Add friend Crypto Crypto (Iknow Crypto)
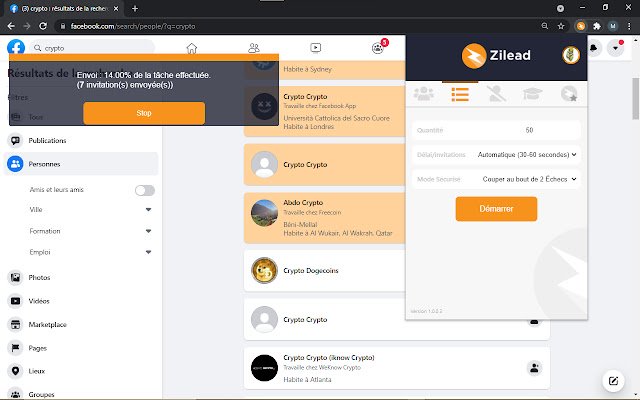 tap(534, 368)
